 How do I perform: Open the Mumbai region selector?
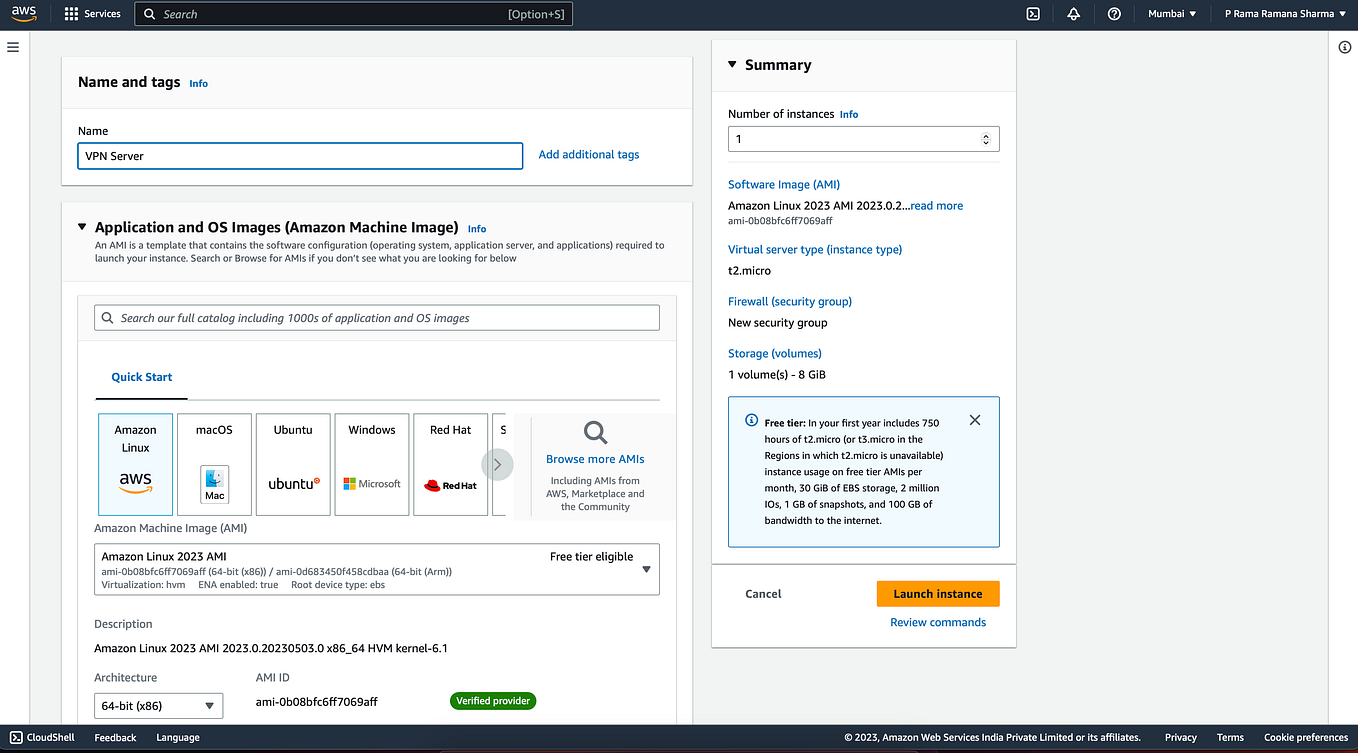click(1170, 14)
